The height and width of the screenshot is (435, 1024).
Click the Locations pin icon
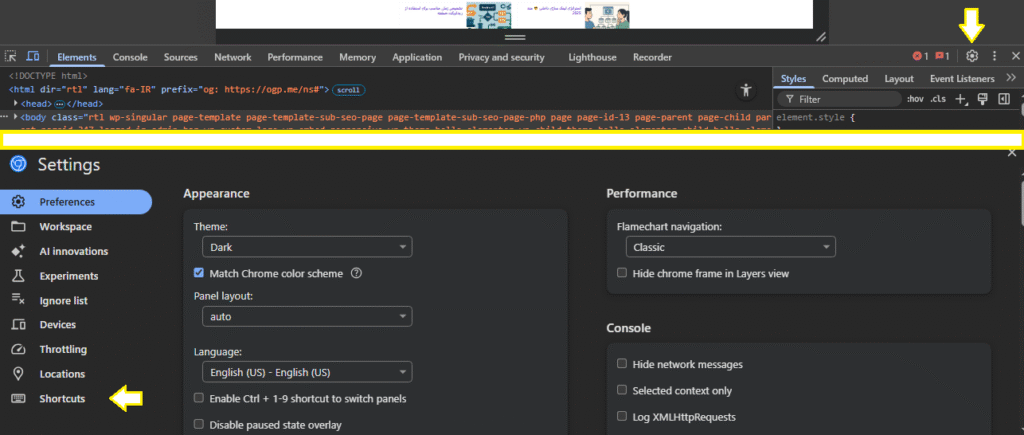point(18,374)
